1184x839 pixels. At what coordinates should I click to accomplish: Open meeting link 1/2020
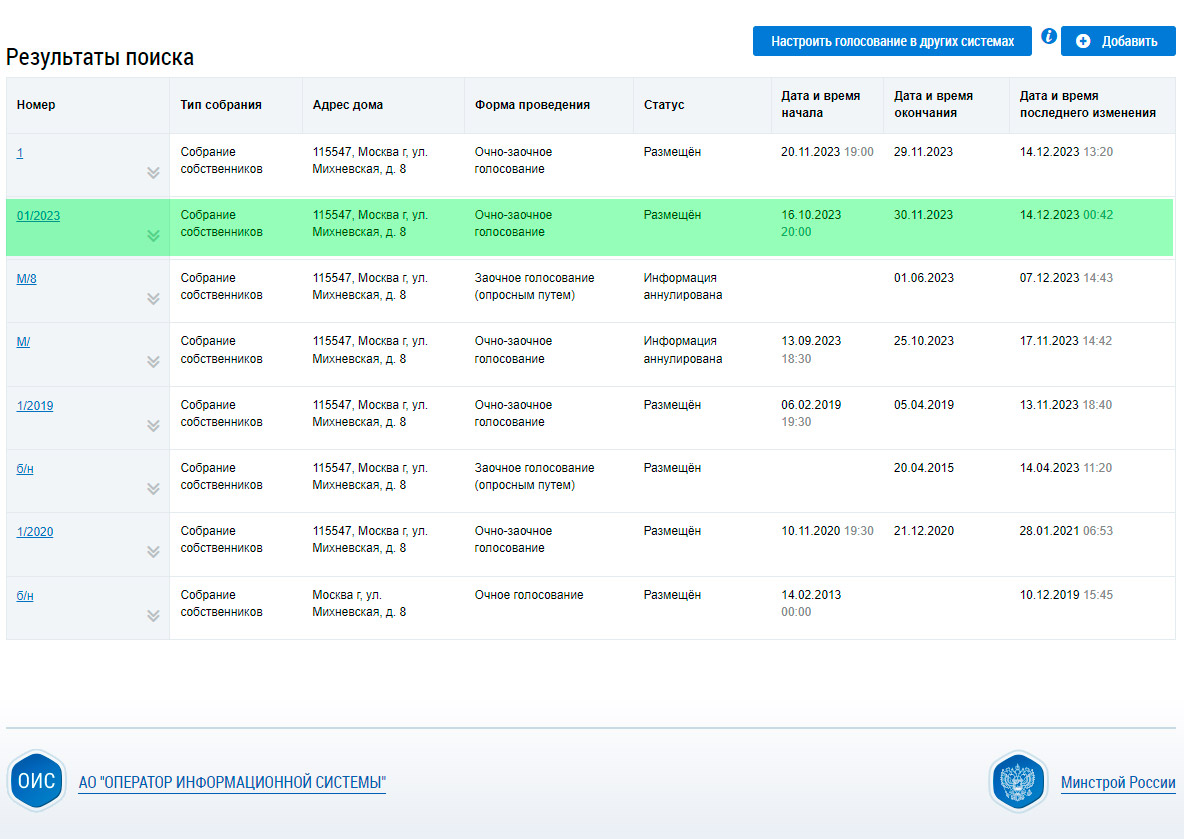(x=35, y=531)
